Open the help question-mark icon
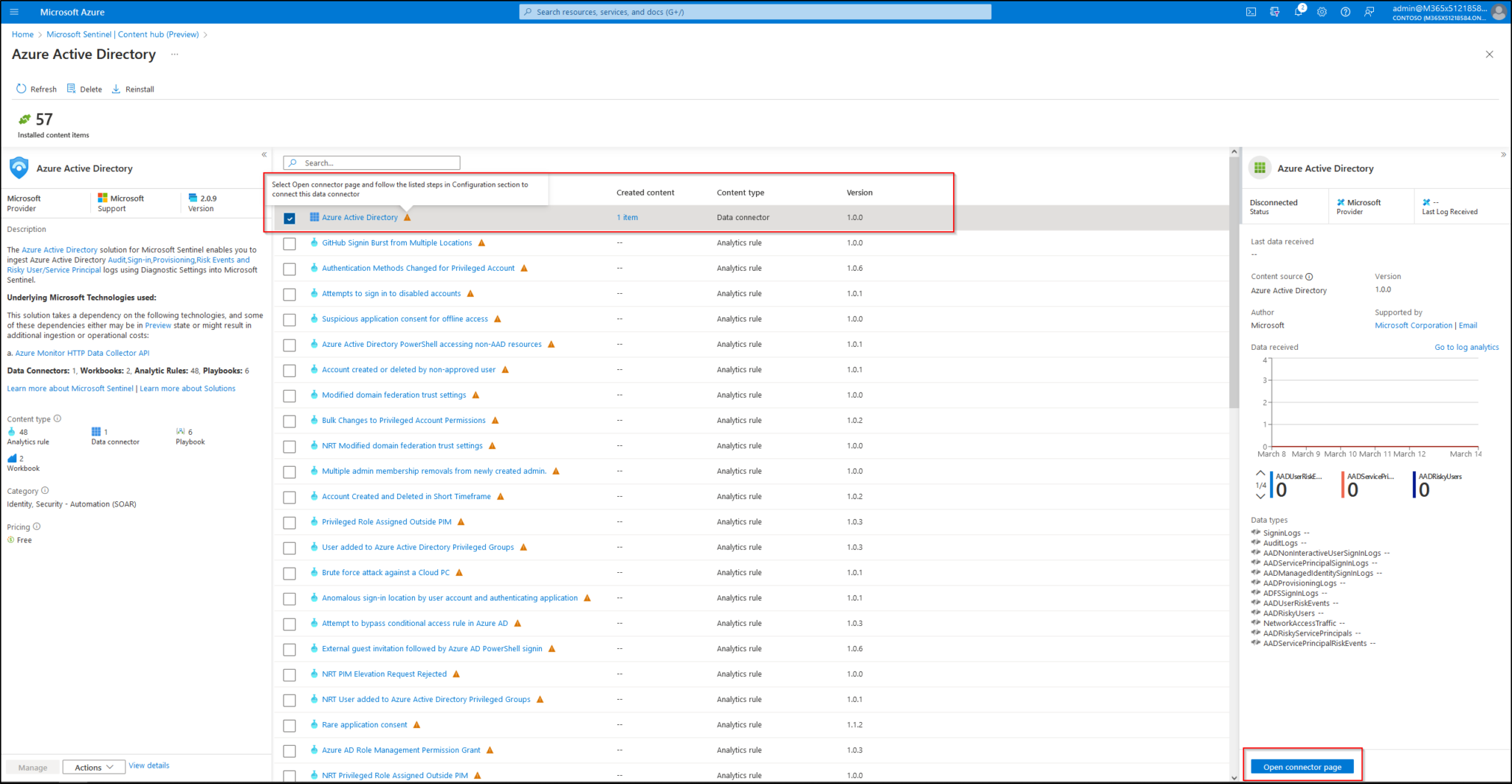This screenshot has height=784, width=1512. pyautogui.click(x=1346, y=12)
